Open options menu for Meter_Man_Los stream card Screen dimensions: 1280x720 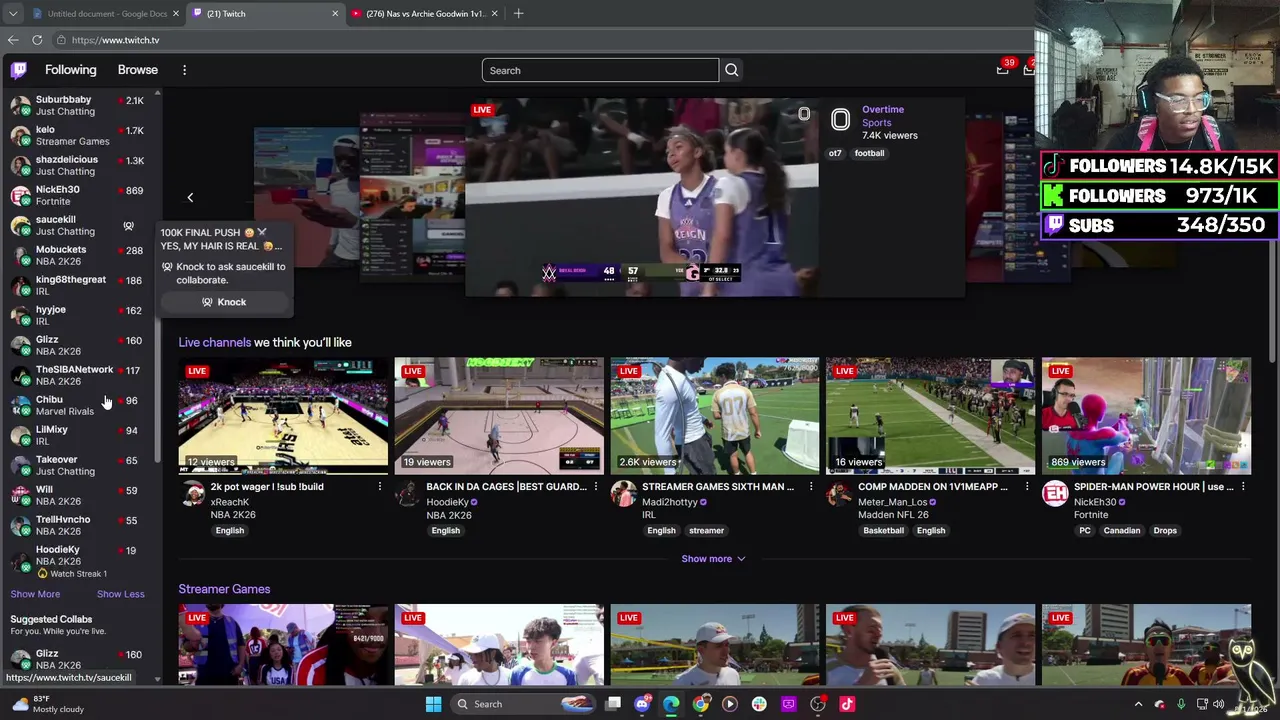(1027, 487)
